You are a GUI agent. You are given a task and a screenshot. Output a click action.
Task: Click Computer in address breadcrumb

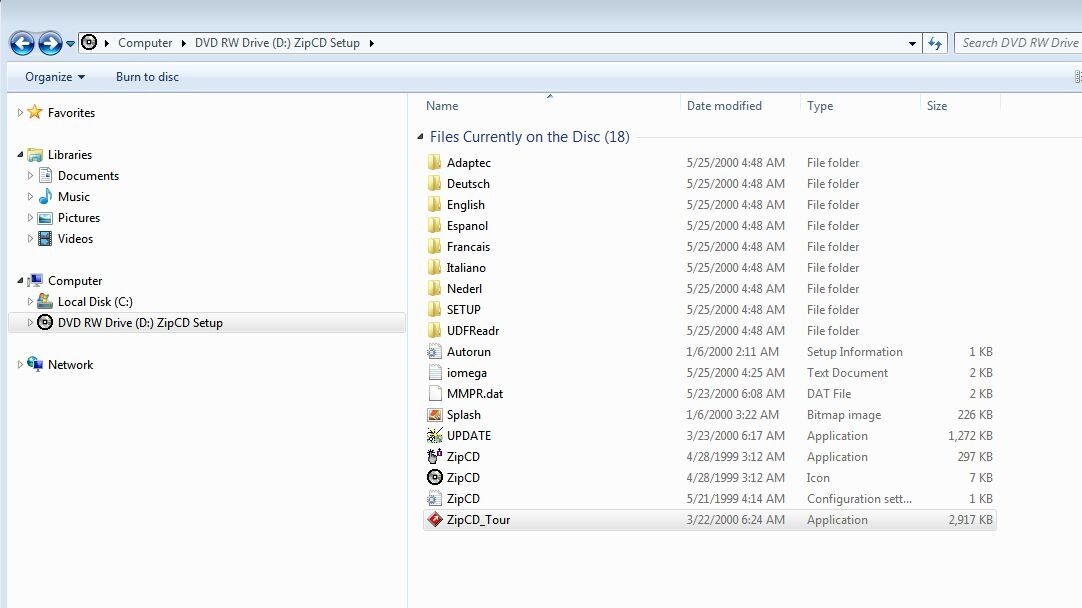pos(145,43)
